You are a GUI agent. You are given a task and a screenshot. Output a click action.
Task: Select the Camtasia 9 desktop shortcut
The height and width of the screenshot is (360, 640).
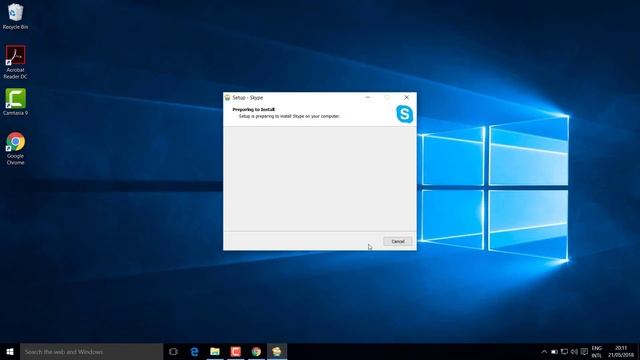point(15,102)
